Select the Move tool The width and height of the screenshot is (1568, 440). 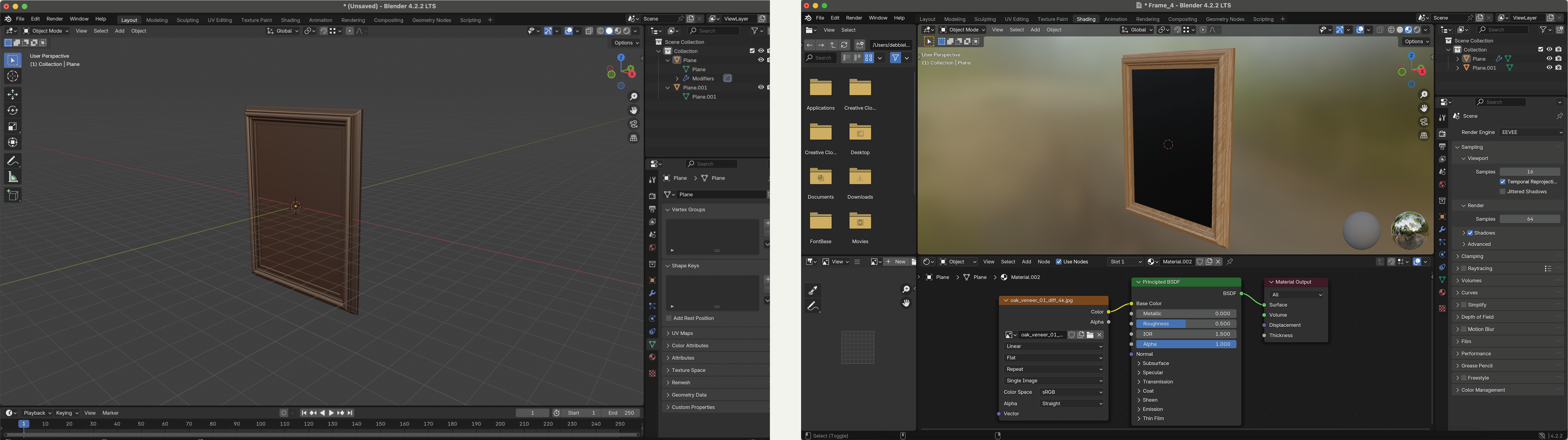click(13, 94)
